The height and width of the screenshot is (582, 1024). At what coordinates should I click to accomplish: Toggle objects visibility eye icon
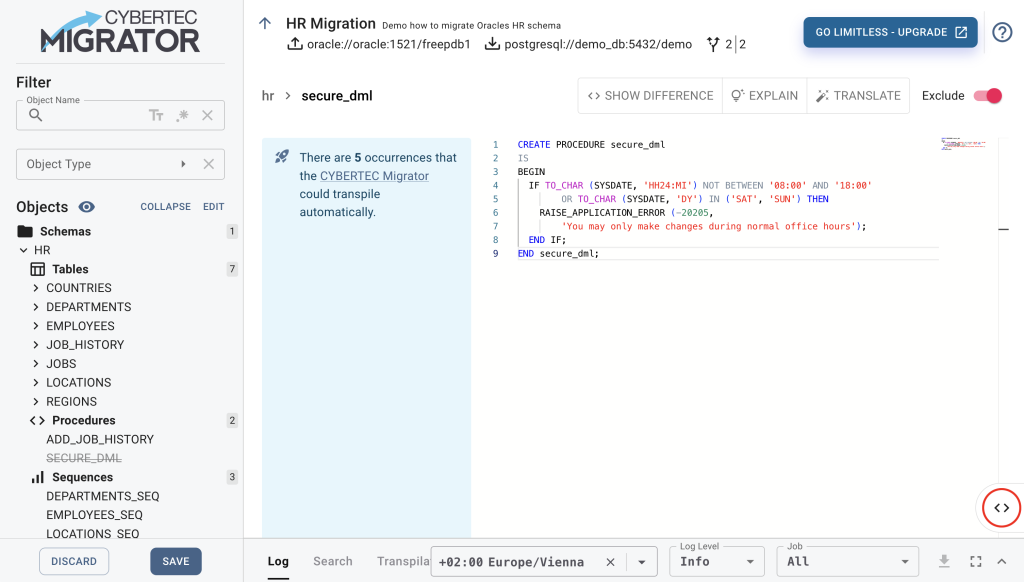[86, 207]
